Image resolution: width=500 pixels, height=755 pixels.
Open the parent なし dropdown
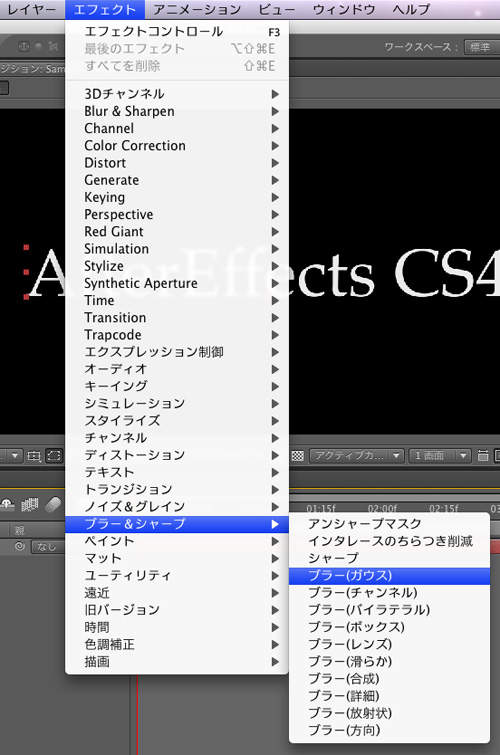tap(47, 547)
